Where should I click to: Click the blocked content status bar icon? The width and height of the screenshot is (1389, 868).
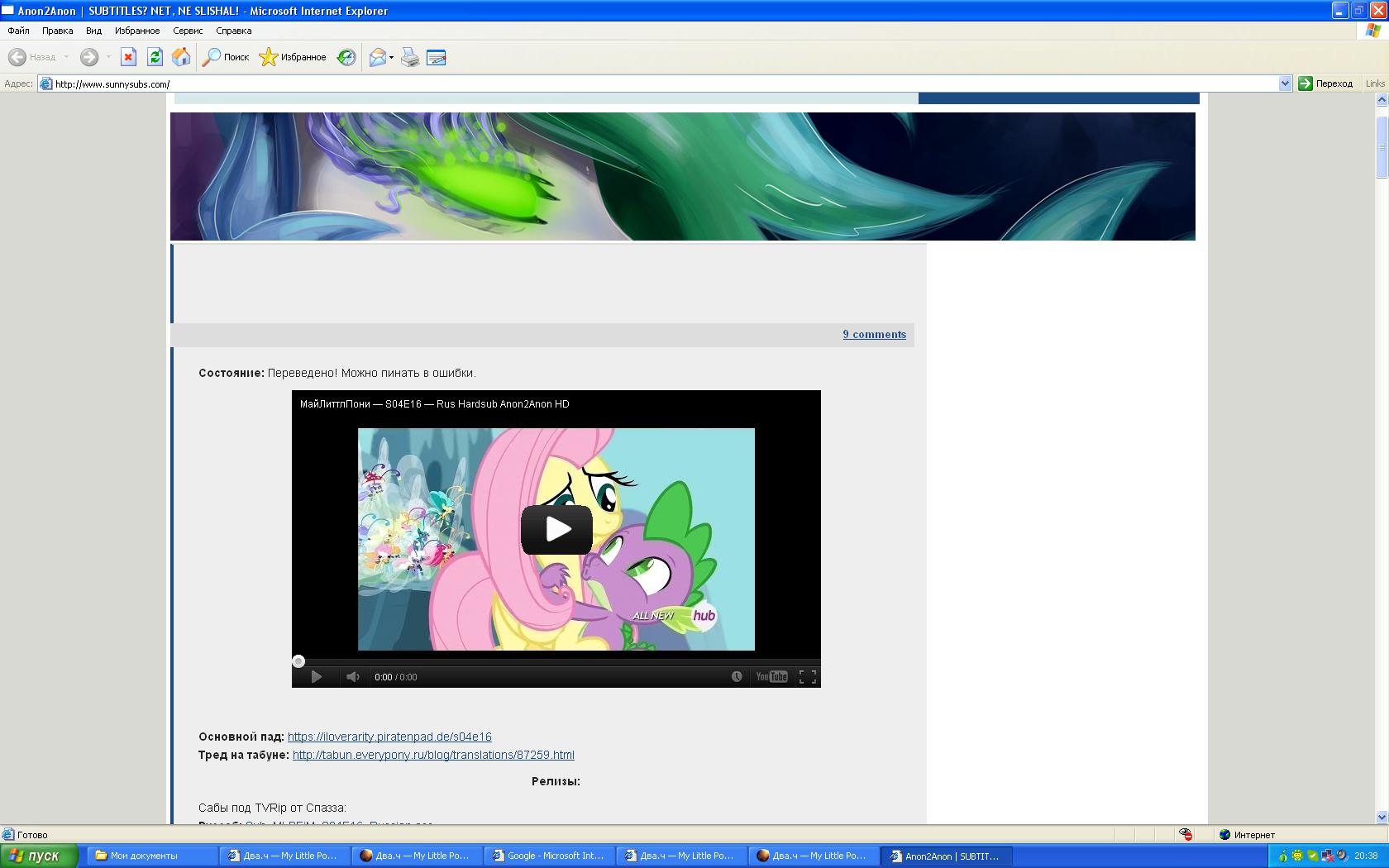pos(1186,835)
